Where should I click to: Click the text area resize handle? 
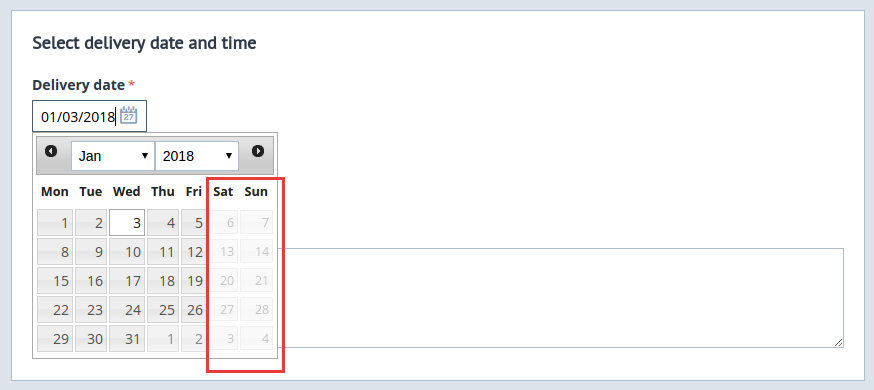838,343
